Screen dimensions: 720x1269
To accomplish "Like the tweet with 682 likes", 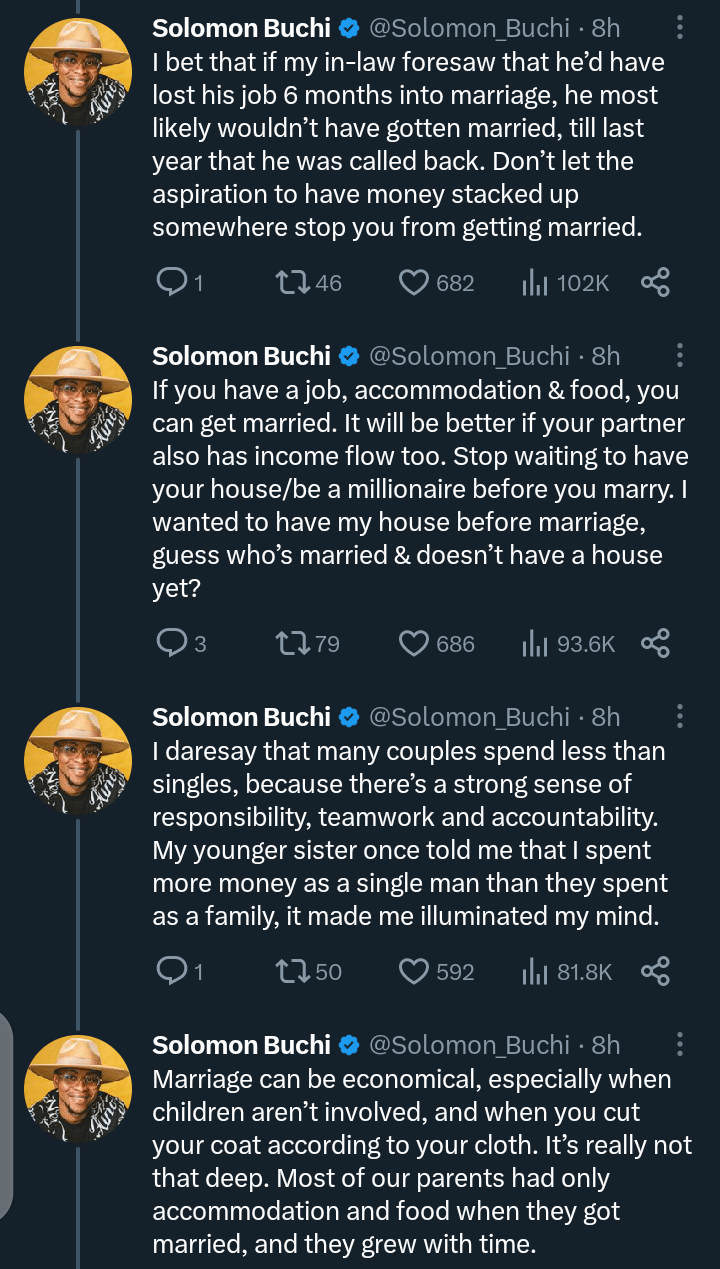I will [414, 283].
